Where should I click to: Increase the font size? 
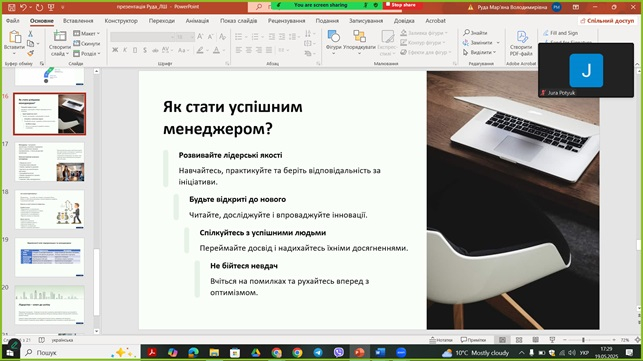pos(201,37)
